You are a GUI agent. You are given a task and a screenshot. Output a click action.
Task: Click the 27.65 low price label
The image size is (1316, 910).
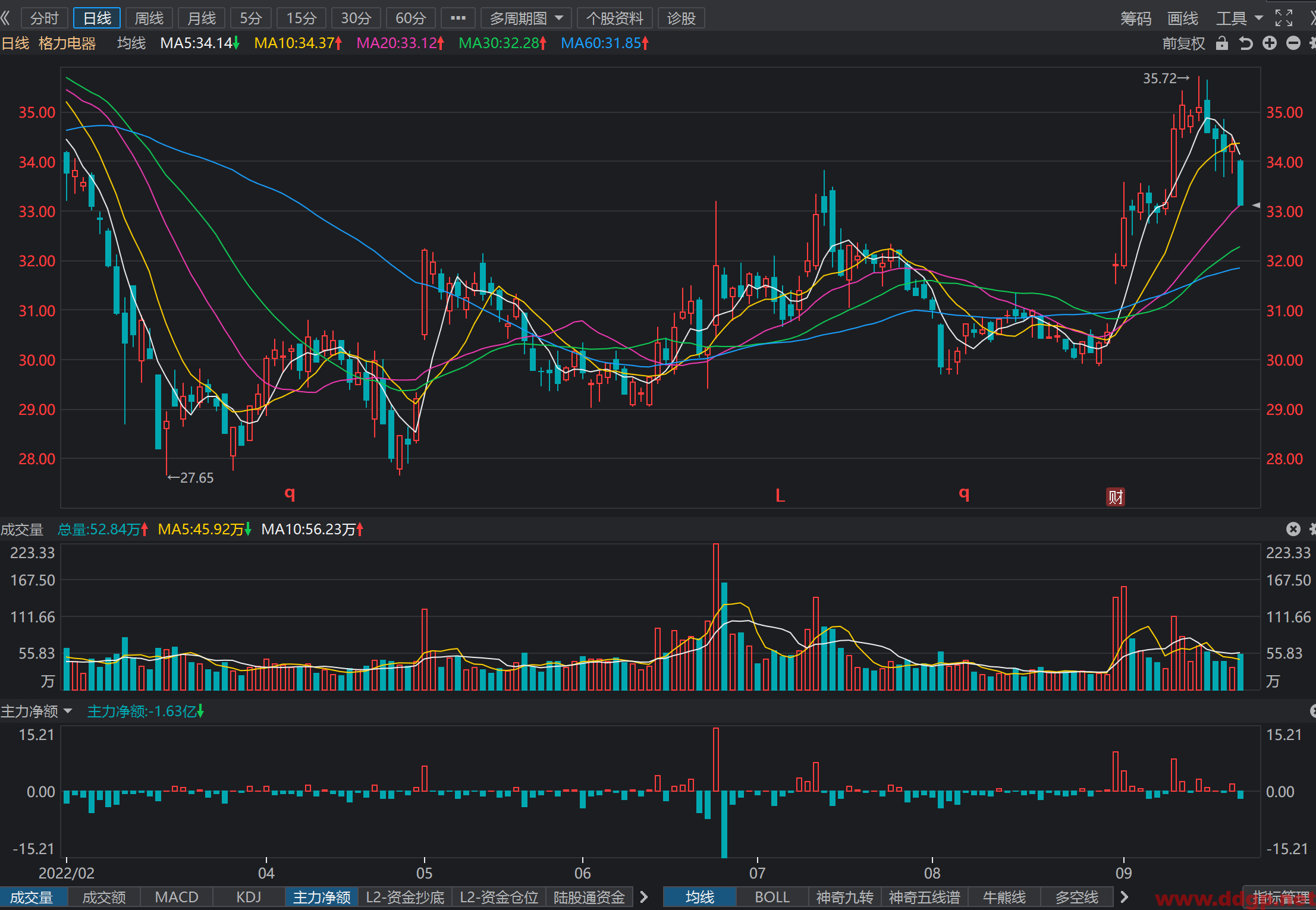(x=191, y=478)
